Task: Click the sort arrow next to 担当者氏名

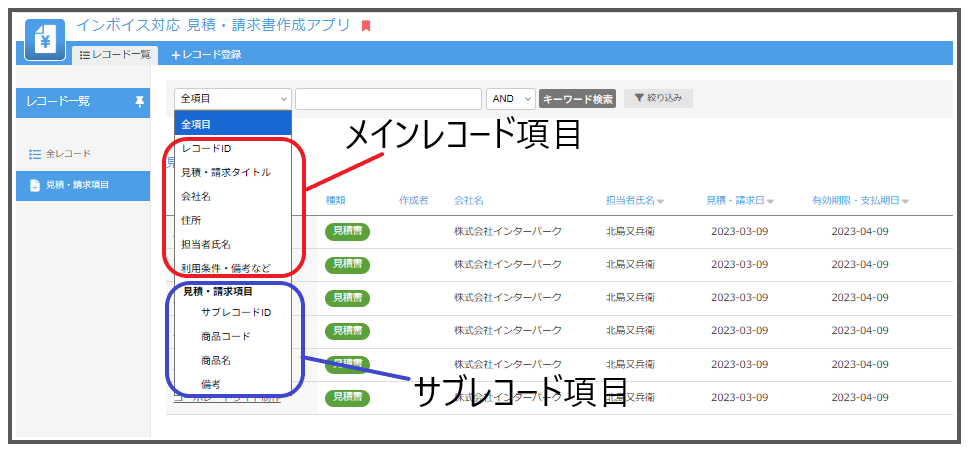Action: point(661,201)
